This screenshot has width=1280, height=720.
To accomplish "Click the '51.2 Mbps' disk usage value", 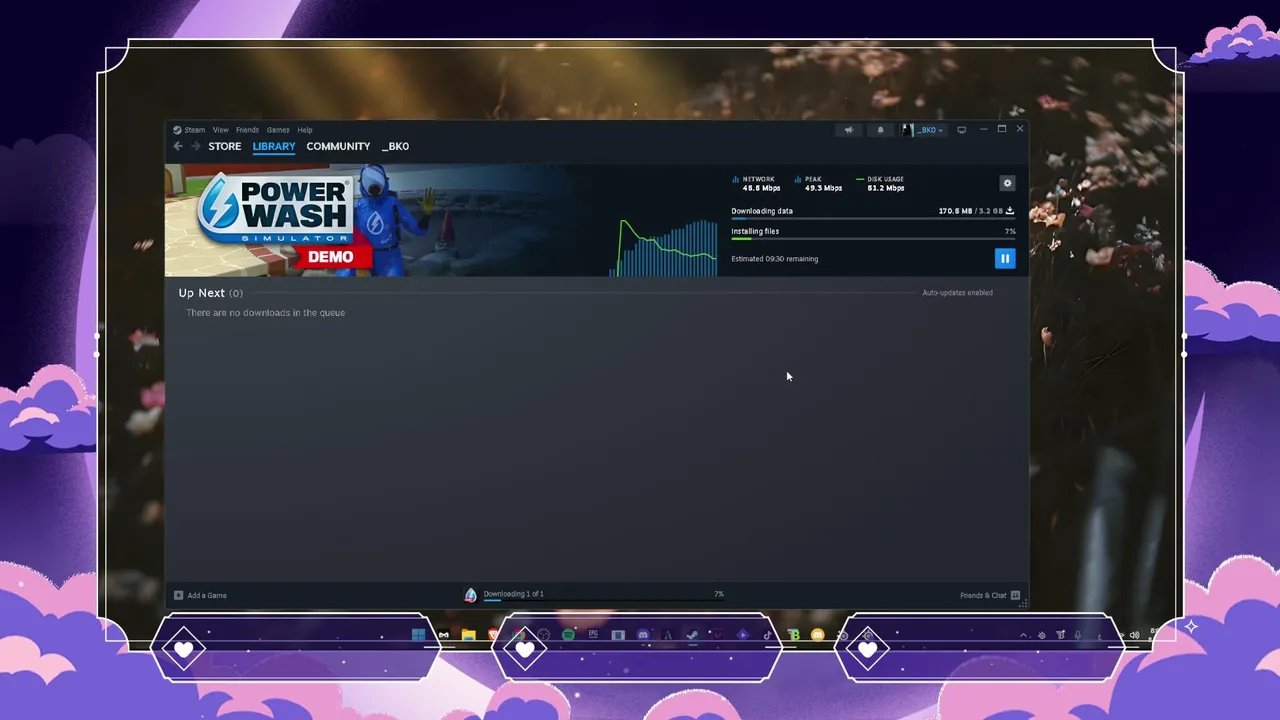I will pos(885,188).
